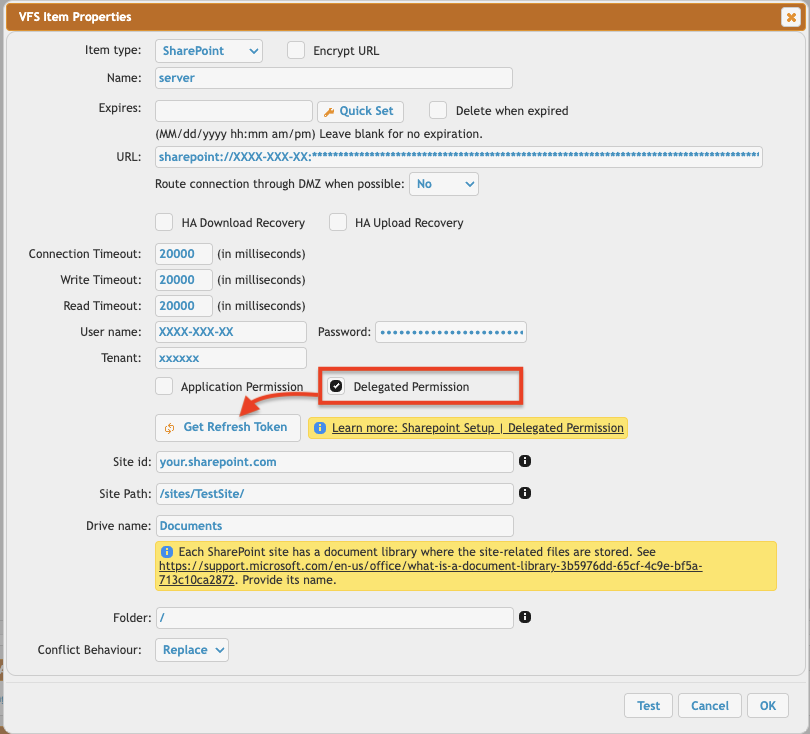This screenshot has width=810, height=734.
Task: Tick the Delete when expired checkbox
Action: [438, 111]
